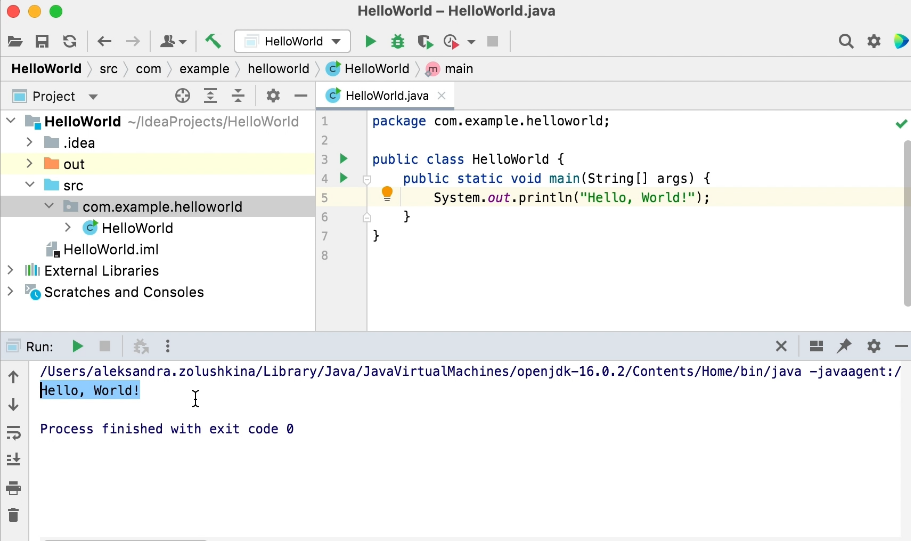Expand External Libraries in the project tree

[x=11, y=271]
